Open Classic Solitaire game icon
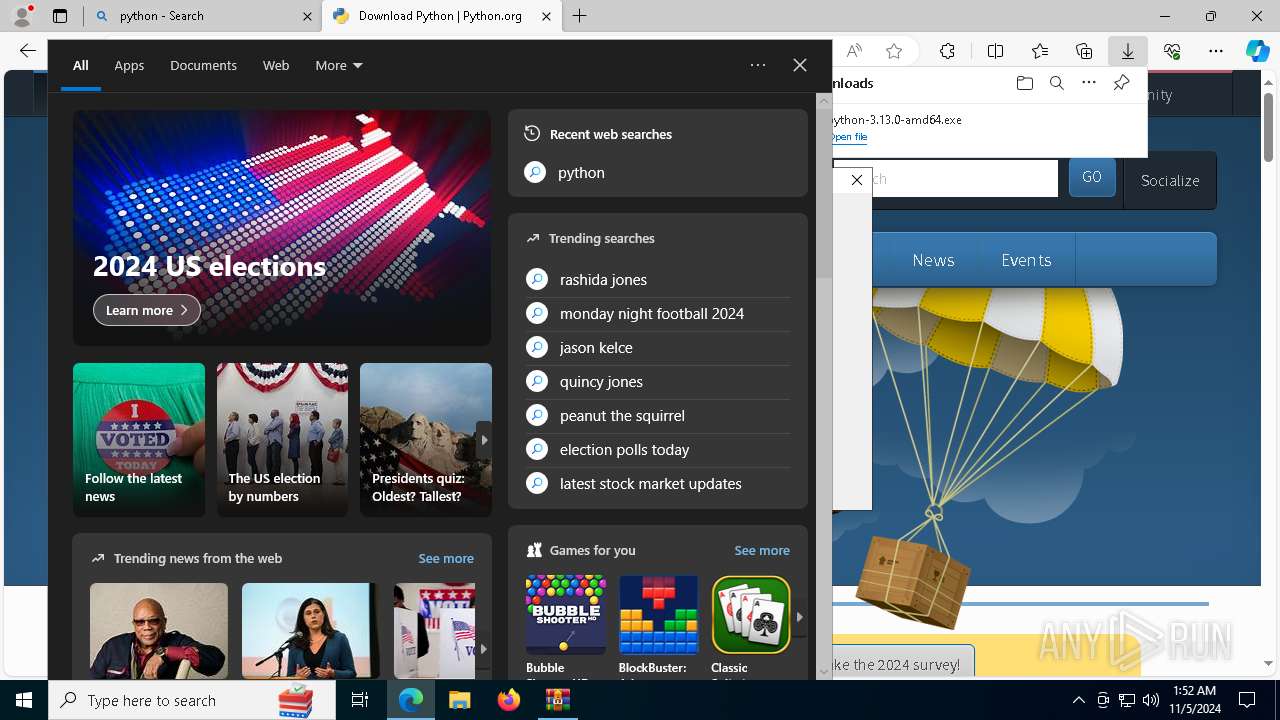The height and width of the screenshot is (720, 1280). pos(751,615)
